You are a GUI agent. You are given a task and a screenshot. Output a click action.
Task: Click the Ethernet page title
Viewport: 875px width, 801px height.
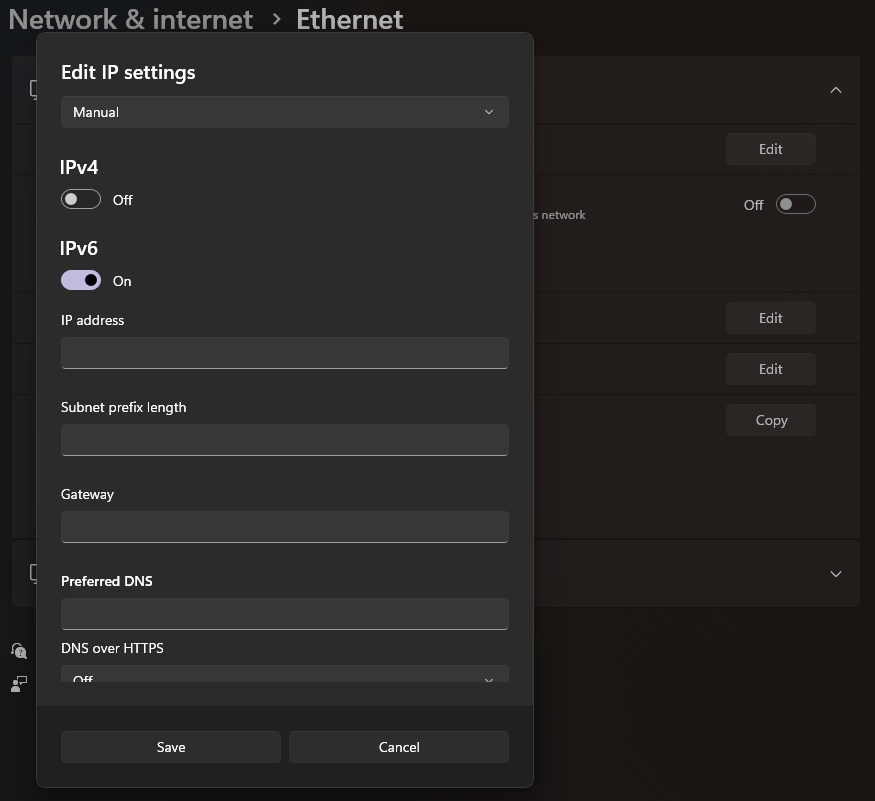coord(350,19)
